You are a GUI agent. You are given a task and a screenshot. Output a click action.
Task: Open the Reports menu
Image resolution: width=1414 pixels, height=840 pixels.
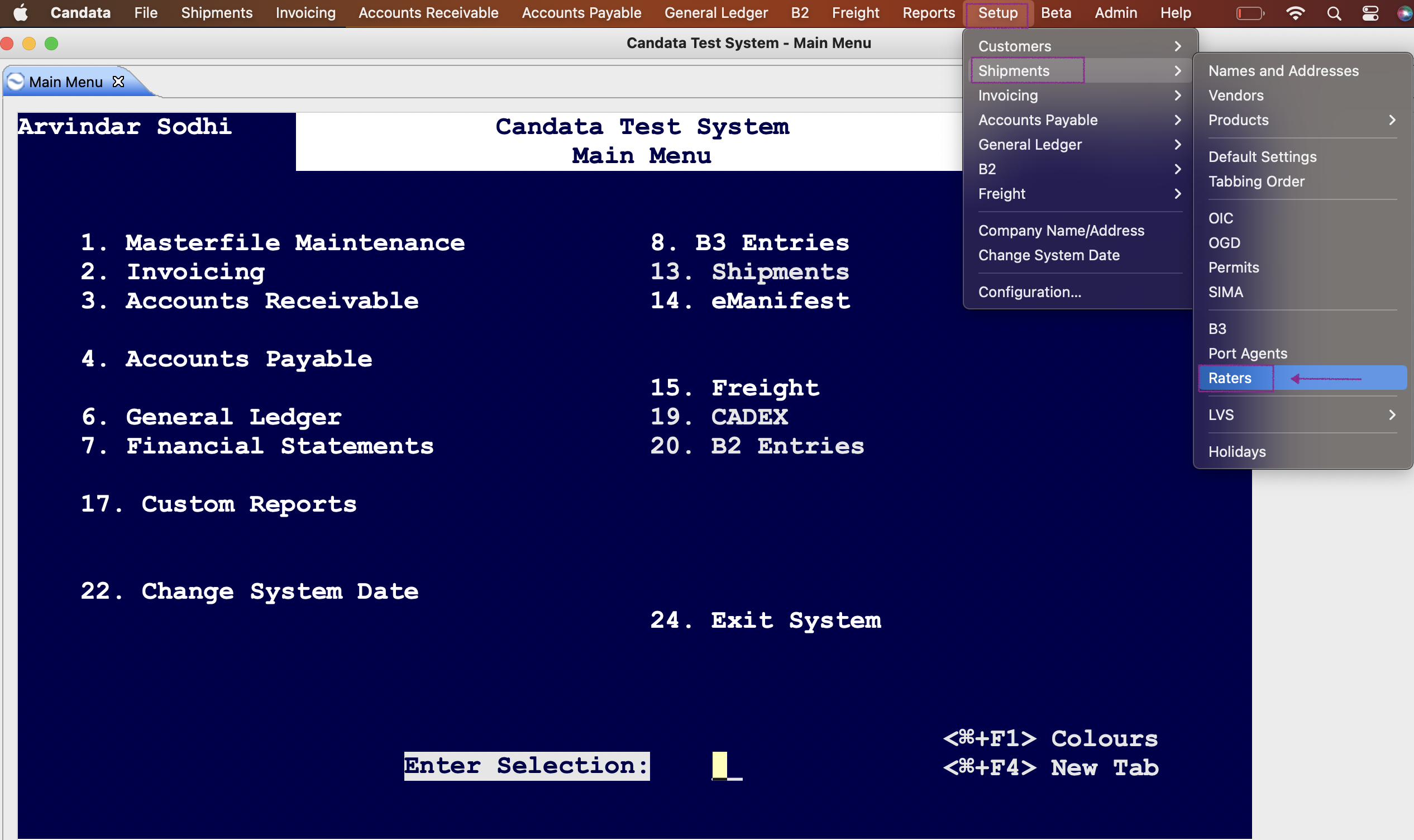click(929, 13)
